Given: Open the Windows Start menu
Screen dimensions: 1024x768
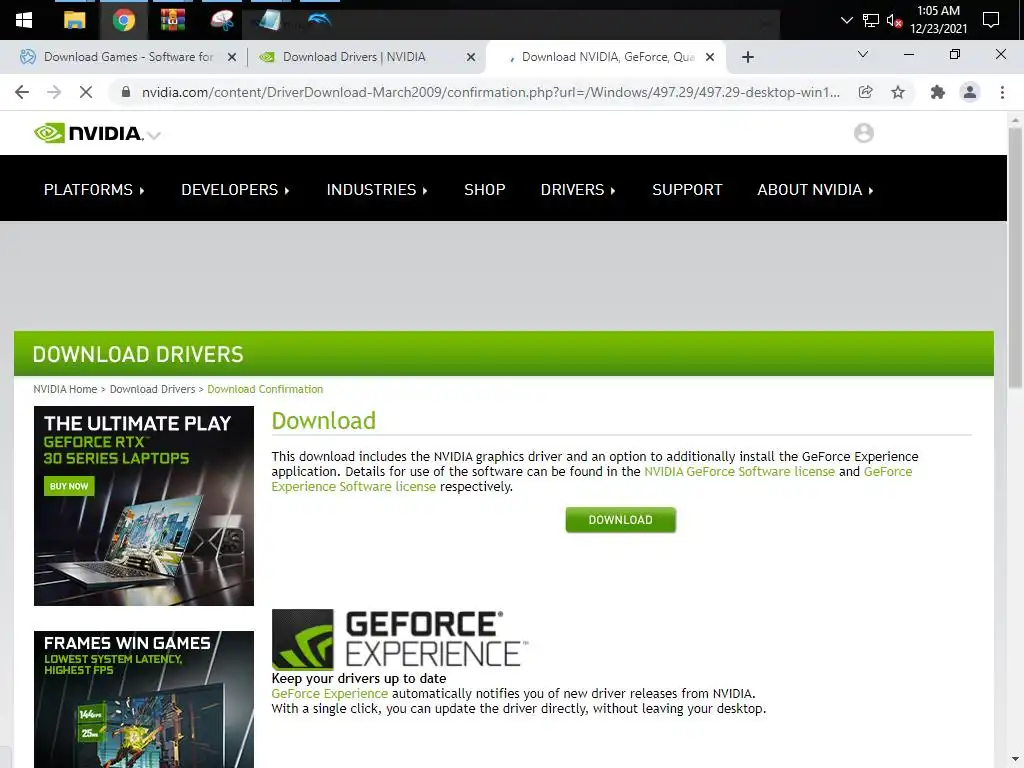Looking at the screenshot, I should click(24, 20).
